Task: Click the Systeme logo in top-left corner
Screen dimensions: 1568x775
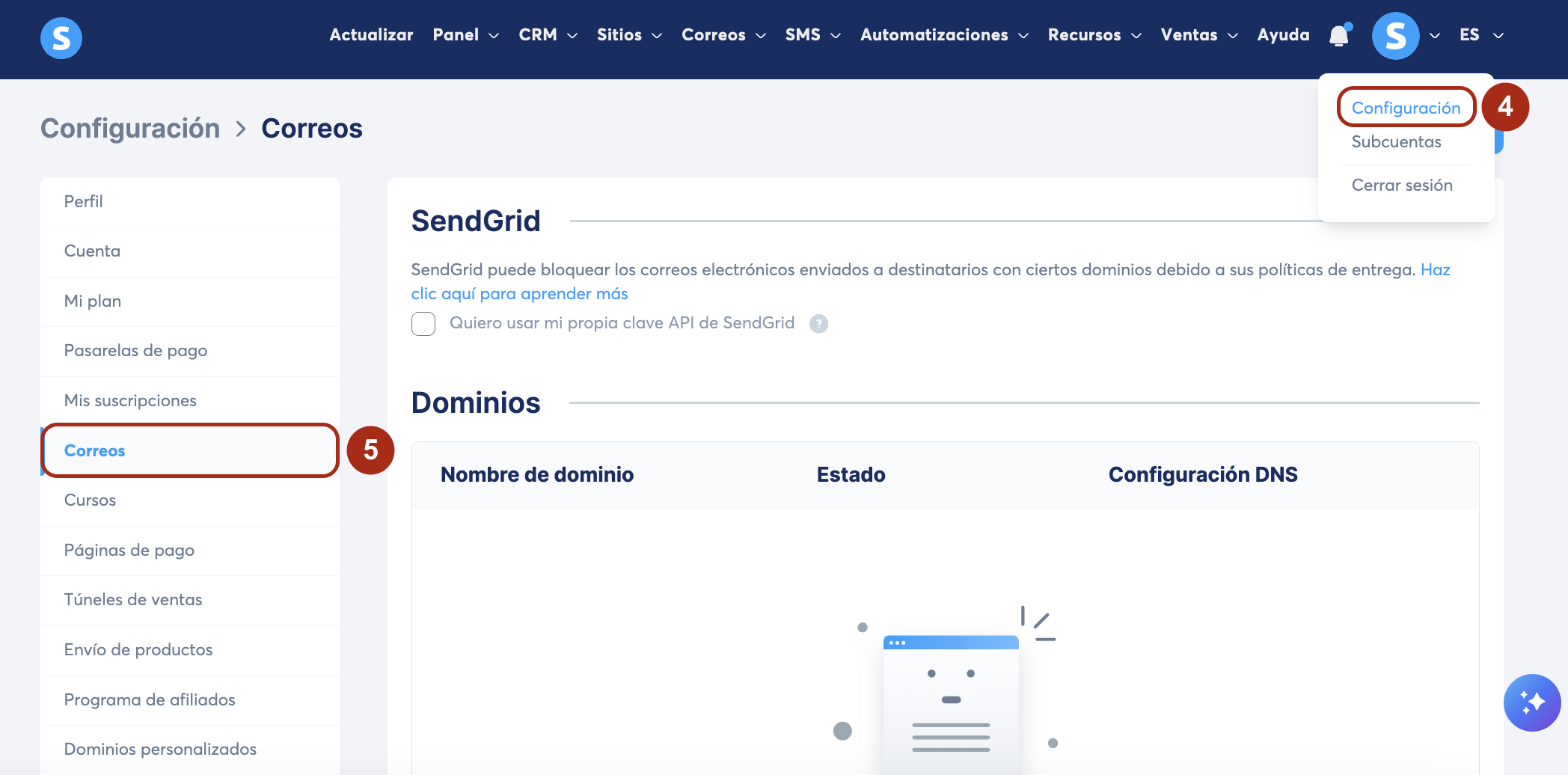Action: [x=61, y=37]
